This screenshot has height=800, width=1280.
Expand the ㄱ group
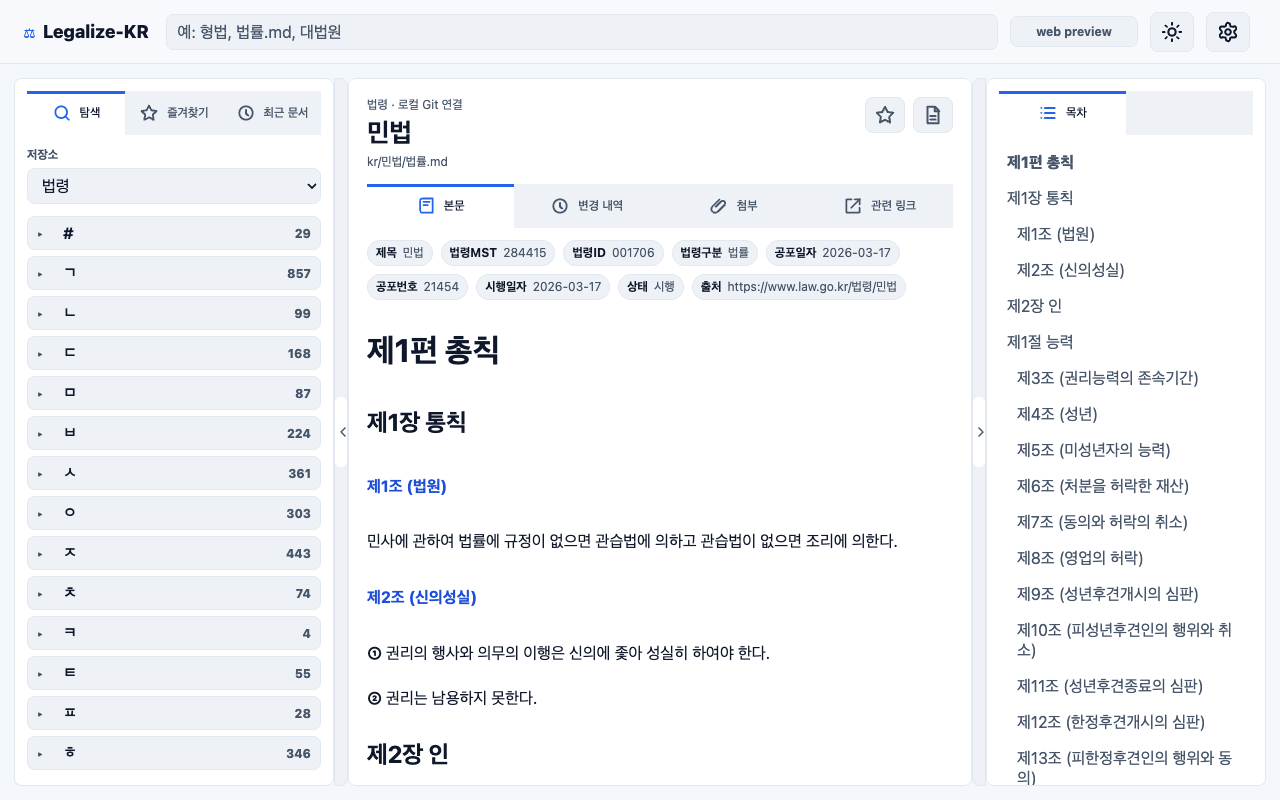click(x=174, y=273)
